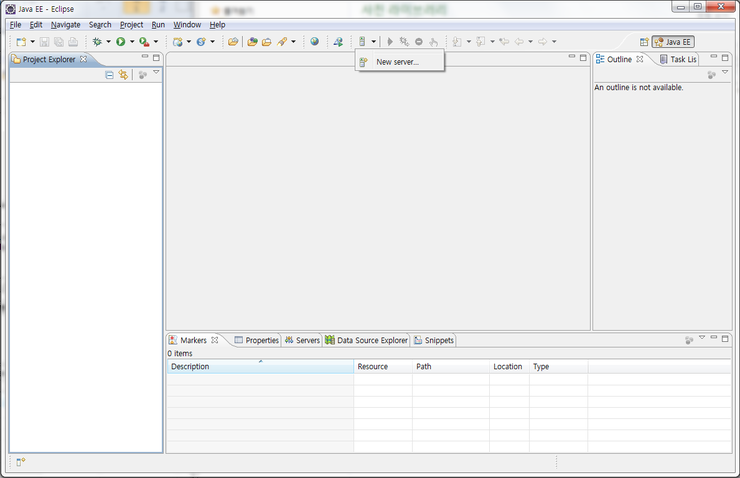Open the Project menu

131,25
